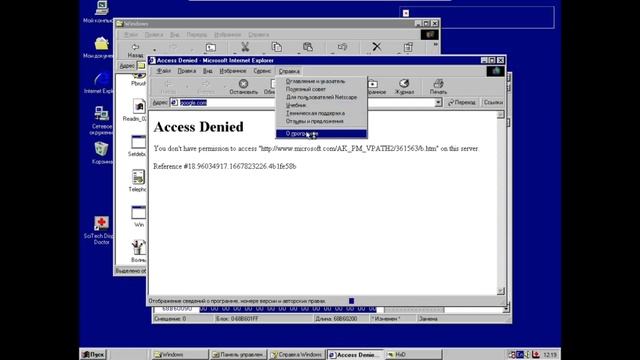Viewport: 640px width, 360px height.
Task: Open the File menu in the Windows Explorer window
Action: coord(131,35)
